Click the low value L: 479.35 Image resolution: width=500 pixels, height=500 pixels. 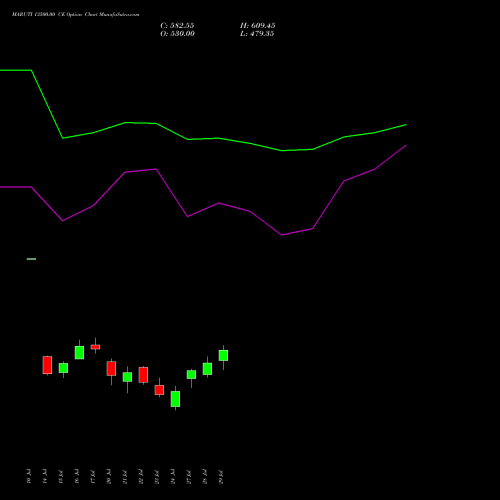257,34
